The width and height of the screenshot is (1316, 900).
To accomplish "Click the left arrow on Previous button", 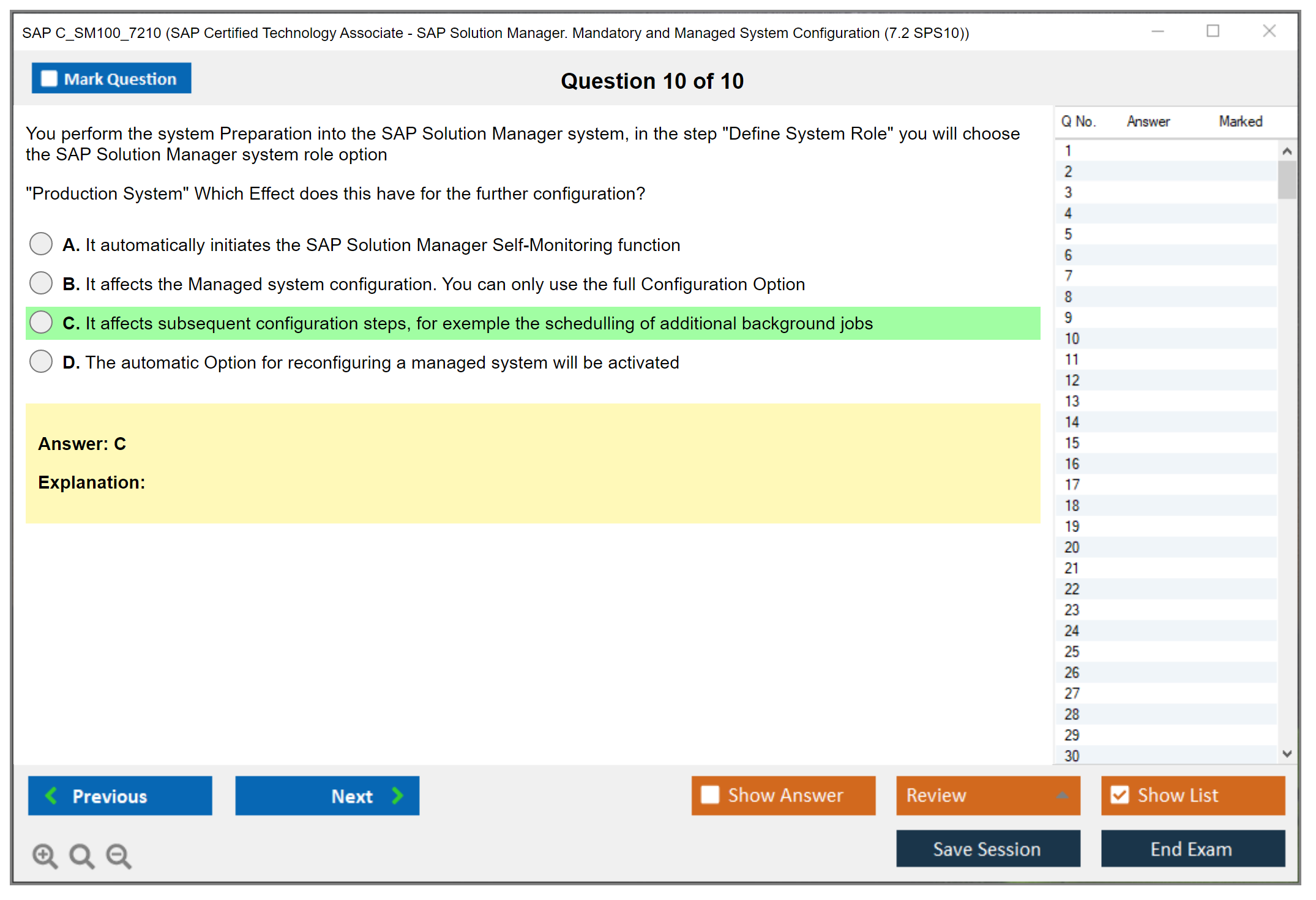I will [51, 795].
